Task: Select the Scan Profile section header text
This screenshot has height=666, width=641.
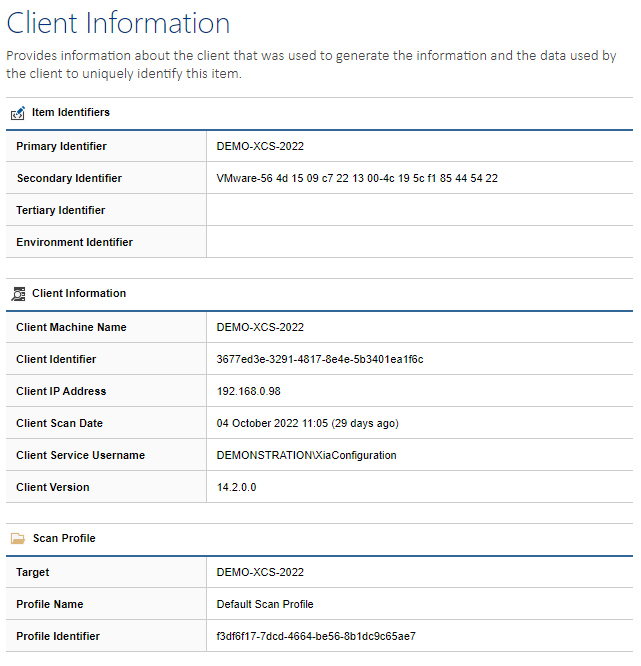Action: pyautogui.click(x=64, y=539)
